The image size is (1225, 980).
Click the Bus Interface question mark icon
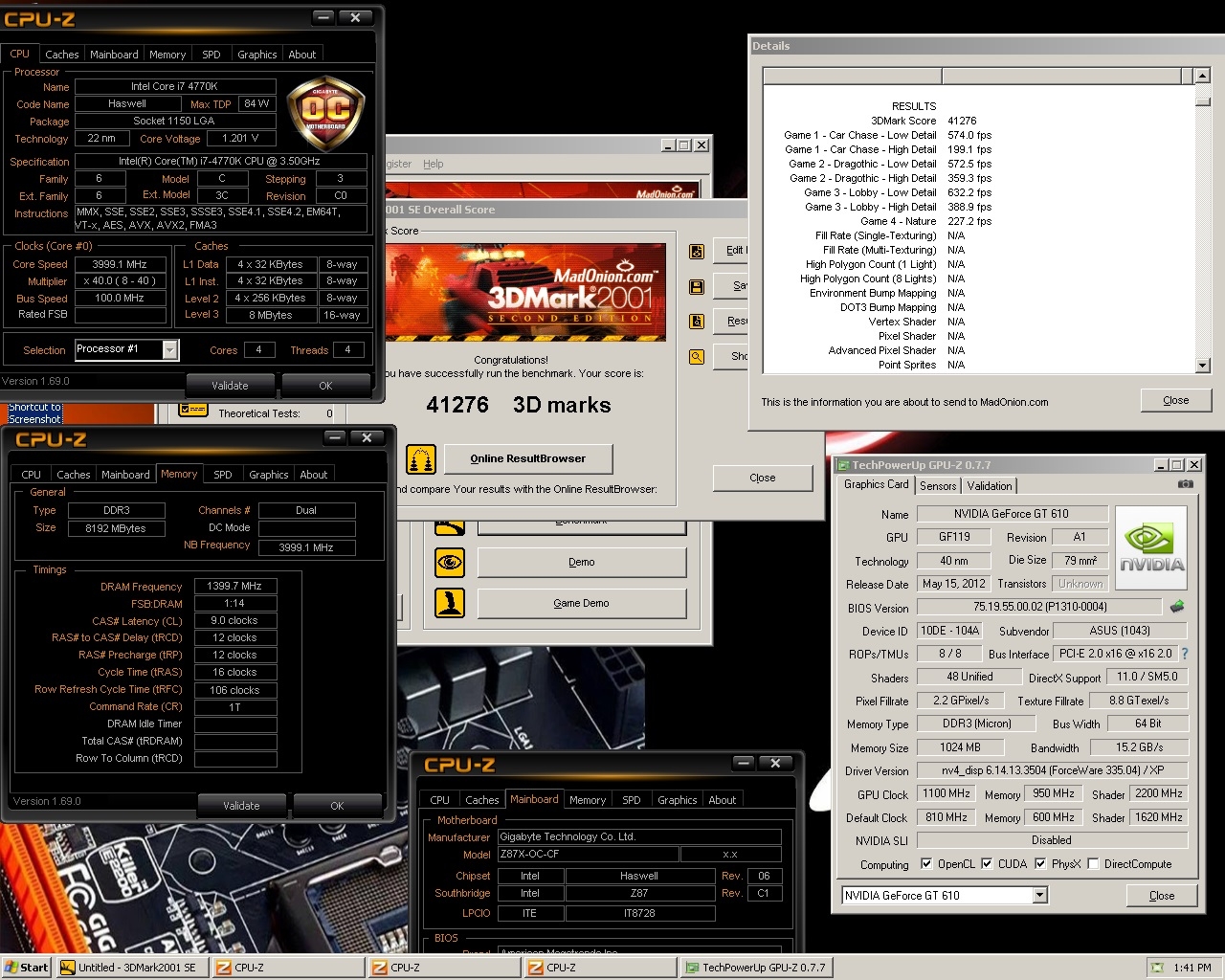(x=1185, y=654)
